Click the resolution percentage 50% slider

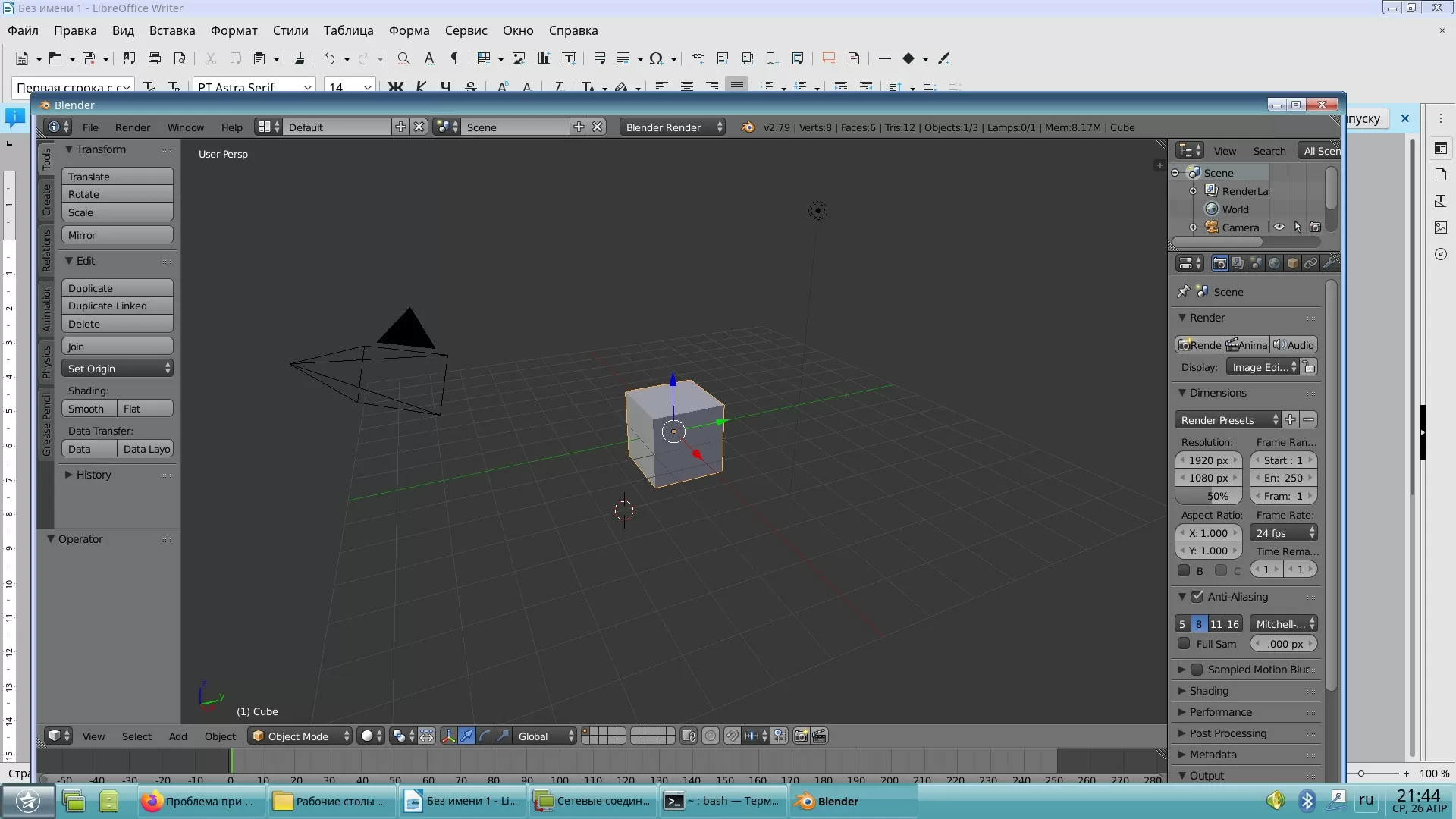(1208, 496)
